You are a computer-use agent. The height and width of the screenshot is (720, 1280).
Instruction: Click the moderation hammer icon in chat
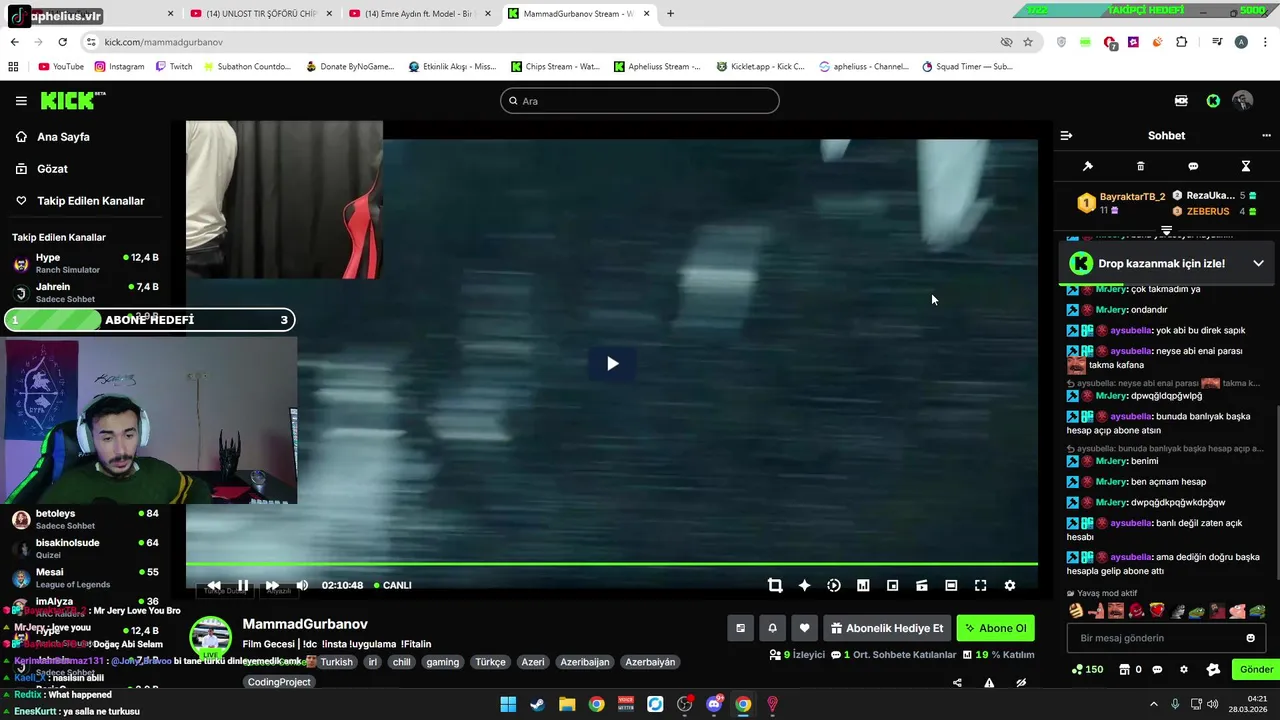pos(1088,166)
